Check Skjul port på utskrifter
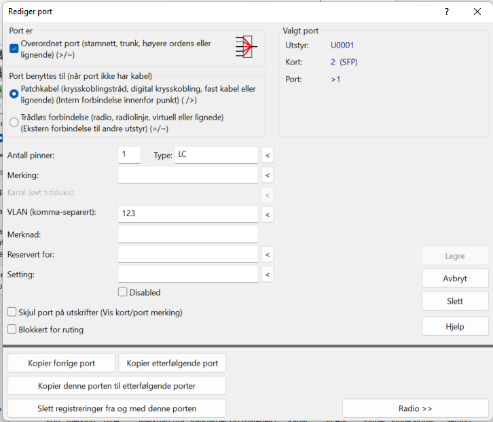Screen dimensions: 493x422 (12, 312)
